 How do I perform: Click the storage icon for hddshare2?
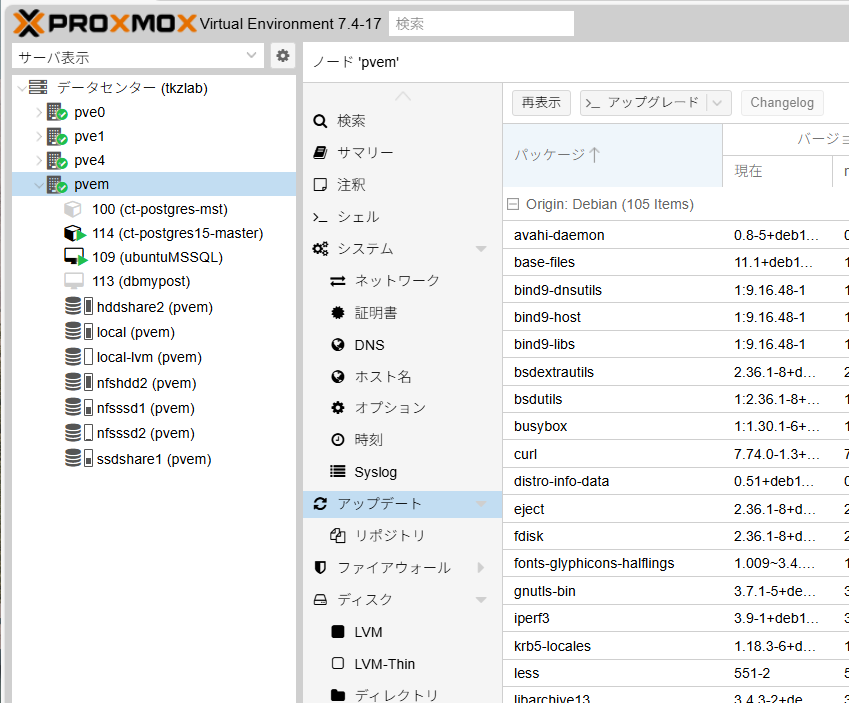coord(79,307)
